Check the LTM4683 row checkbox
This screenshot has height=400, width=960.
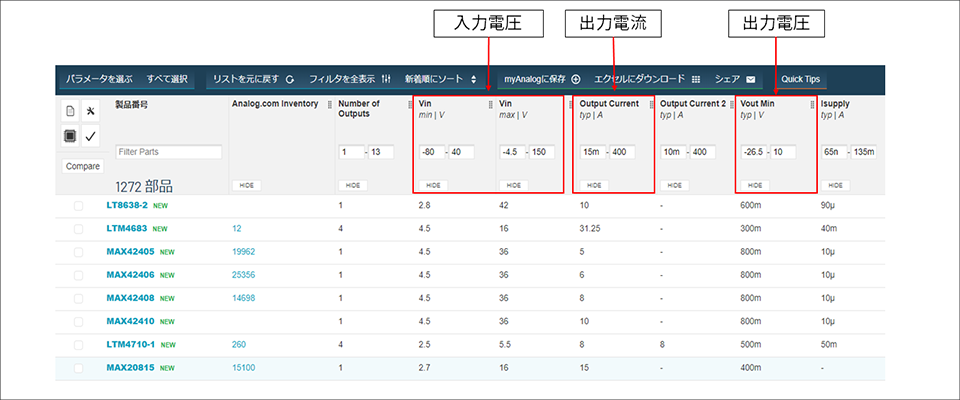[78, 228]
